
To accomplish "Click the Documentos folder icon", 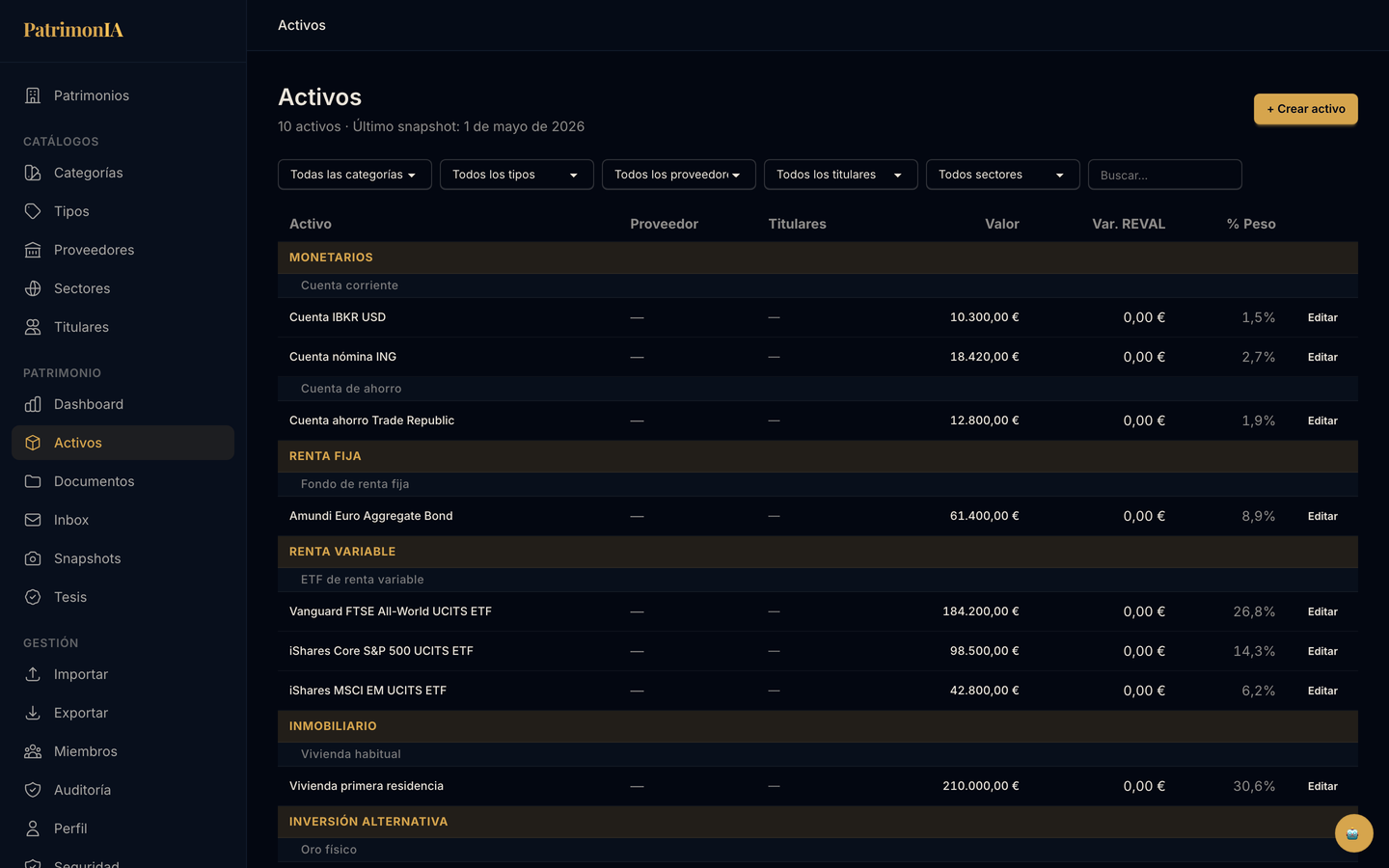I will [33, 481].
